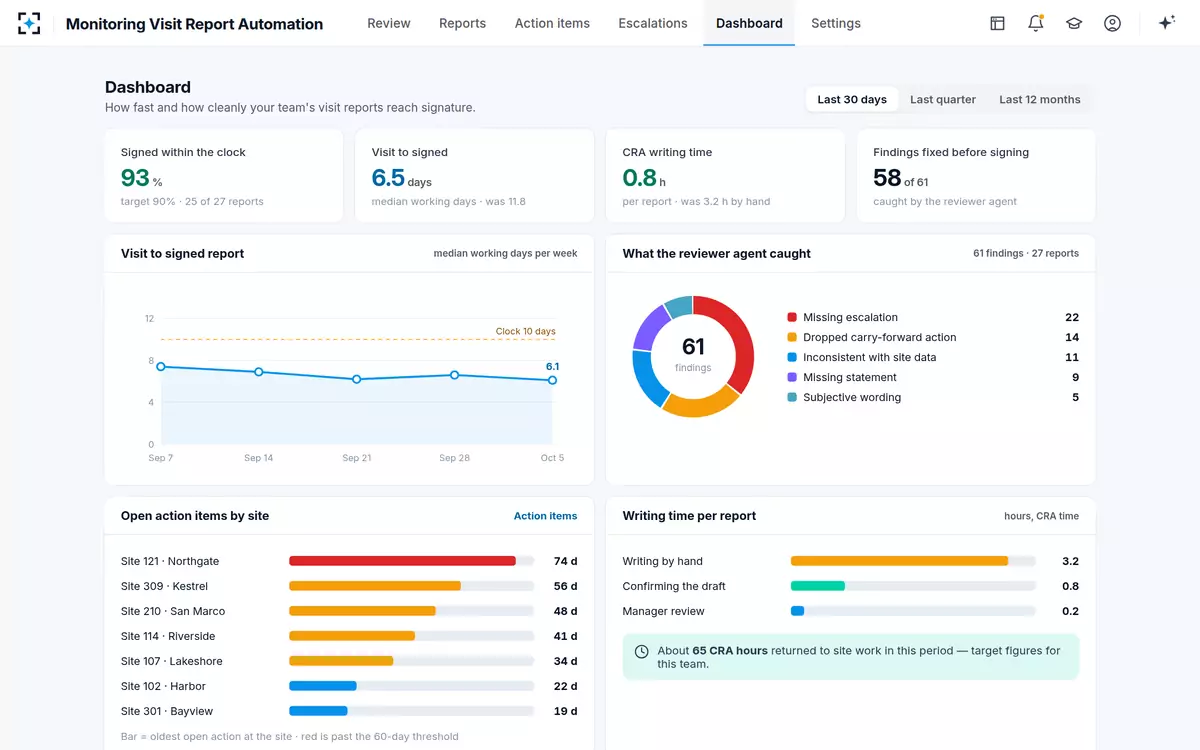Screen dimensions: 1200x750
Task: Click the blue Inconsistent with site data swatch
Action: [792, 357]
